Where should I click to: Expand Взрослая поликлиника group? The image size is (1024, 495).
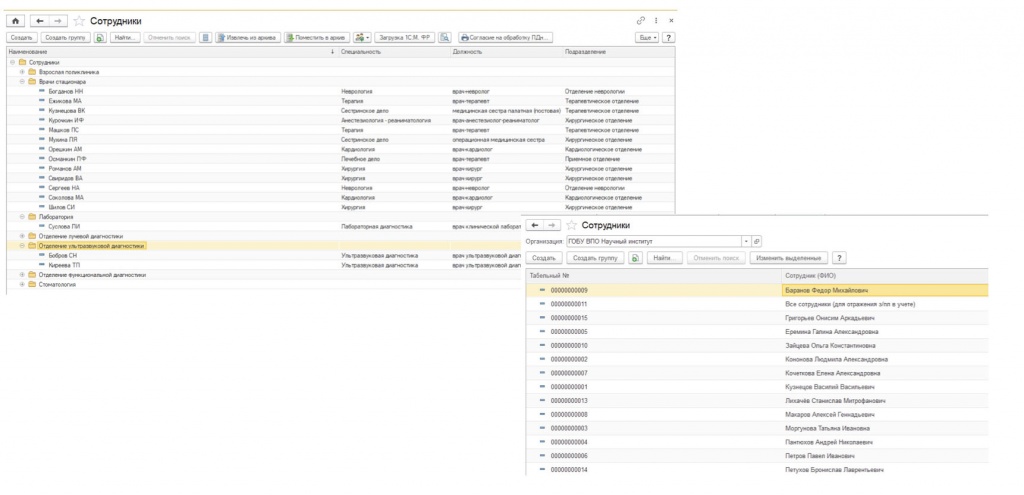[x=22, y=72]
